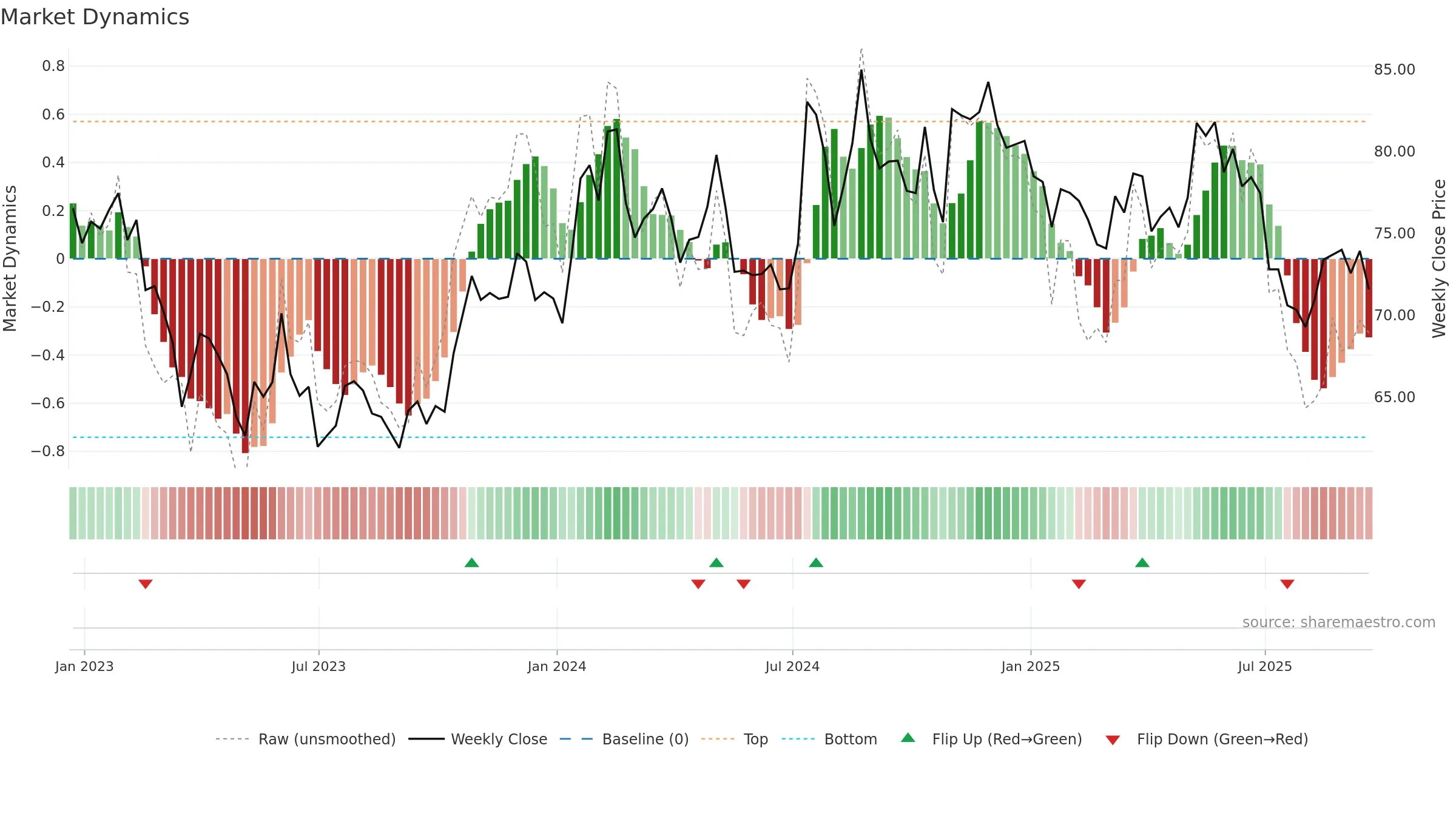
Task: Click the flip-down marker in April 2024
Action: click(698, 584)
